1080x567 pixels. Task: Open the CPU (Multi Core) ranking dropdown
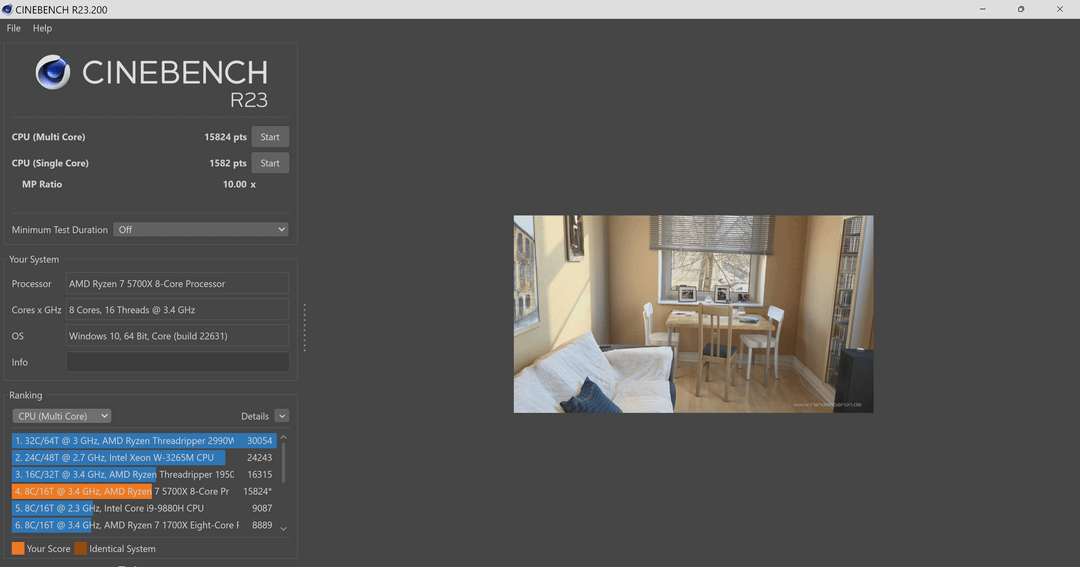click(x=62, y=416)
